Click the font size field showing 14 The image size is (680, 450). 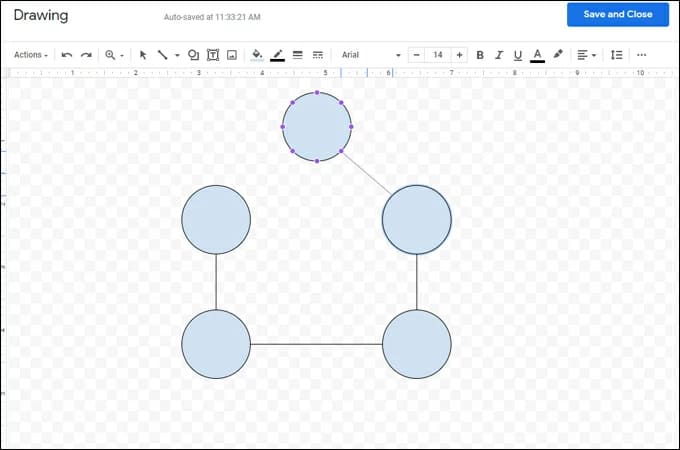(438, 55)
